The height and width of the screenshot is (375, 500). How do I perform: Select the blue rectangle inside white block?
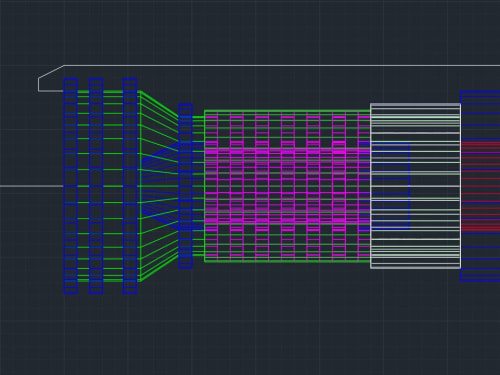390,186
